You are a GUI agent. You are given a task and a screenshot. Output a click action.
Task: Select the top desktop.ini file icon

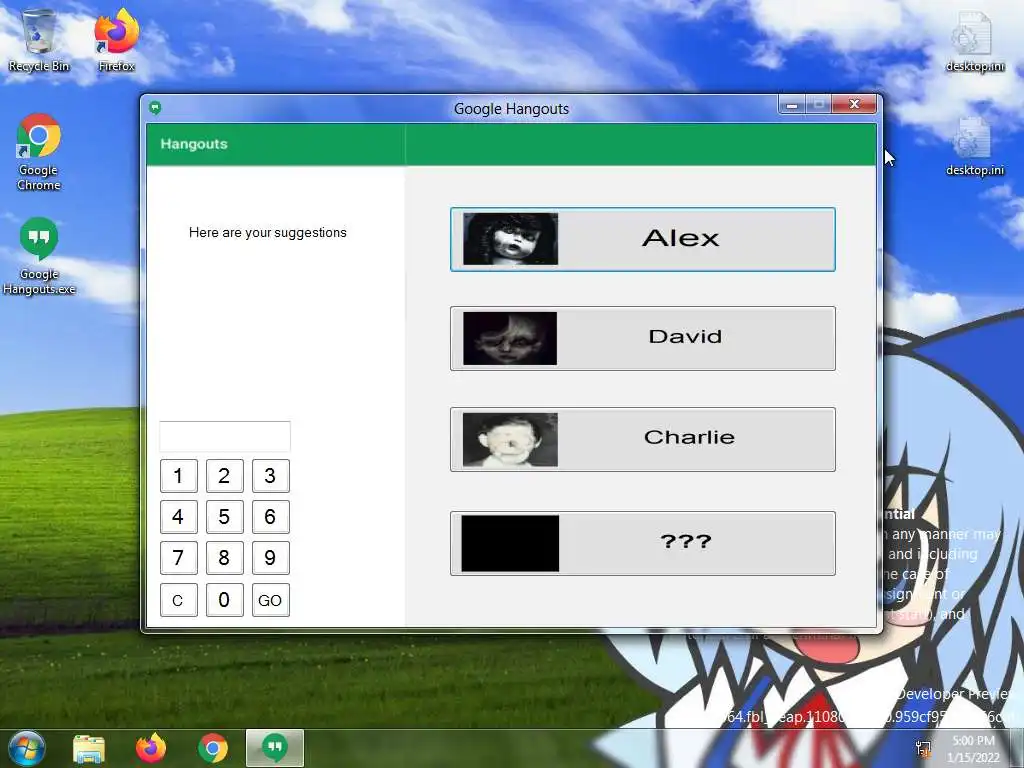(974, 40)
